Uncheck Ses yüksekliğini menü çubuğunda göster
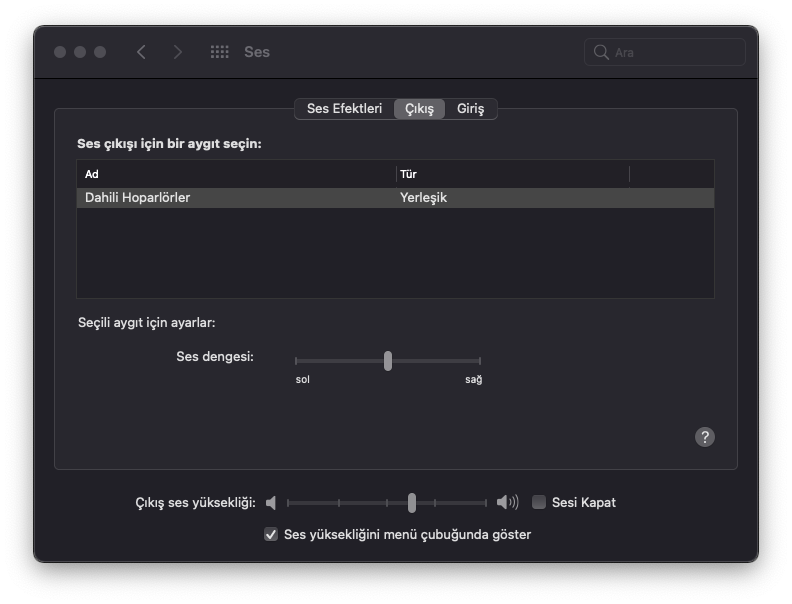 coord(271,535)
